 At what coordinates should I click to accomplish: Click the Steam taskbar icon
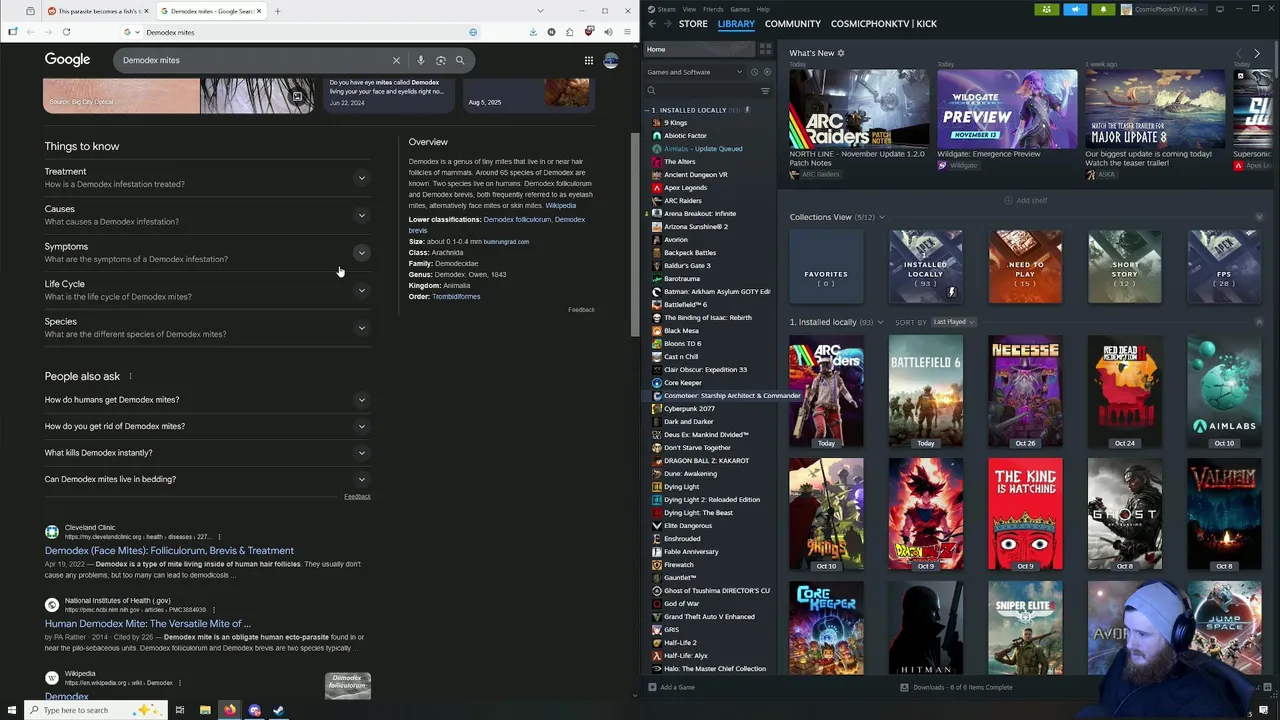[x=279, y=710]
